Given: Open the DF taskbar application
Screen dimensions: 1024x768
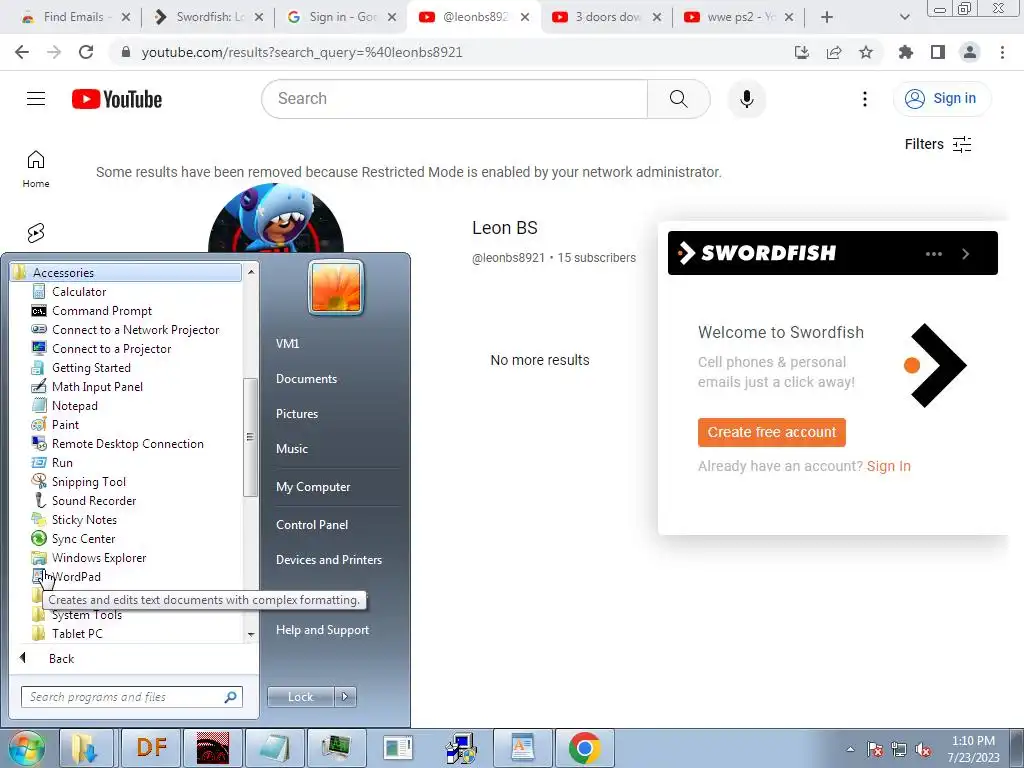Looking at the screenshot, I should [152, 748].
